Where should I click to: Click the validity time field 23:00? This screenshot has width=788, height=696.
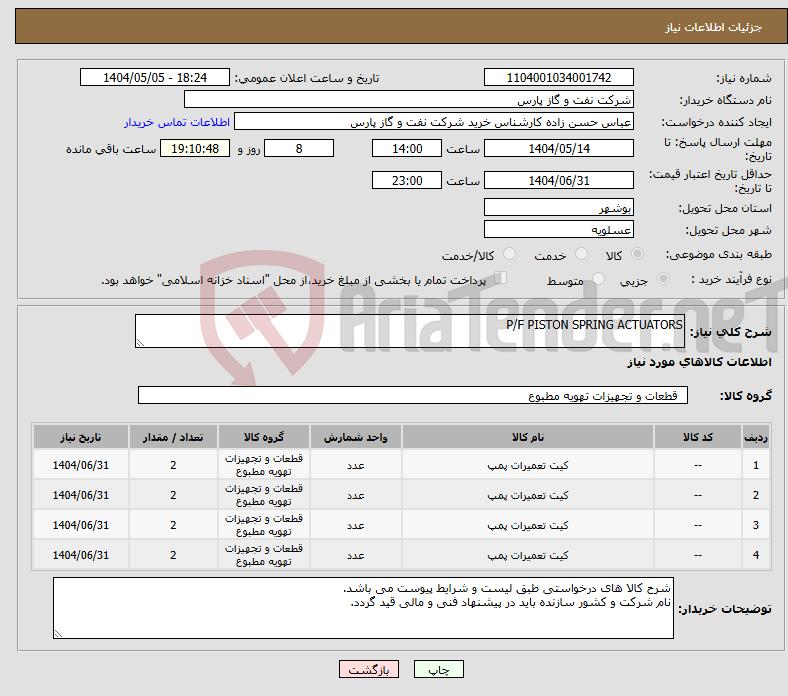tap(407, 180)
